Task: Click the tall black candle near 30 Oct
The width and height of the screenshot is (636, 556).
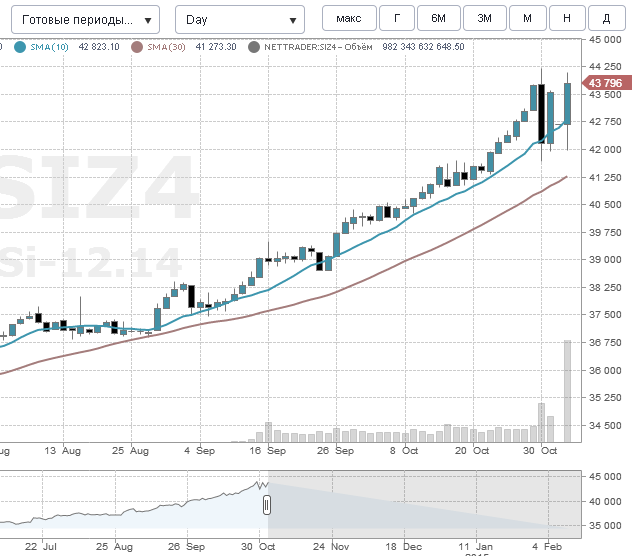Action: tap(541, 112)
